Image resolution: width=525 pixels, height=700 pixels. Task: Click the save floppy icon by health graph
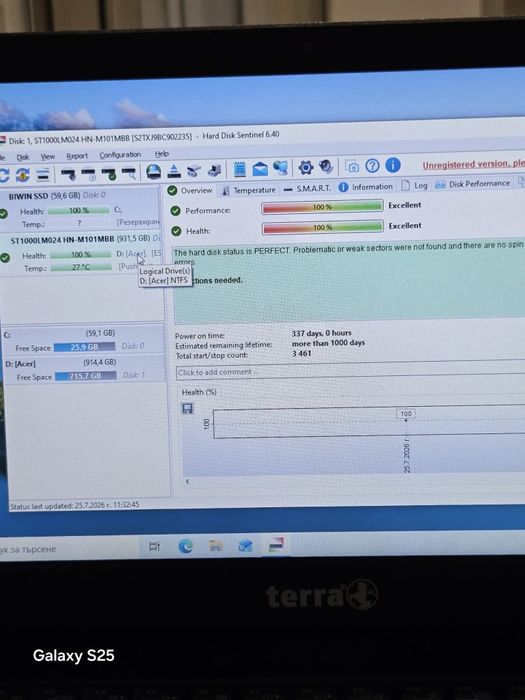(x=188, y=408)
